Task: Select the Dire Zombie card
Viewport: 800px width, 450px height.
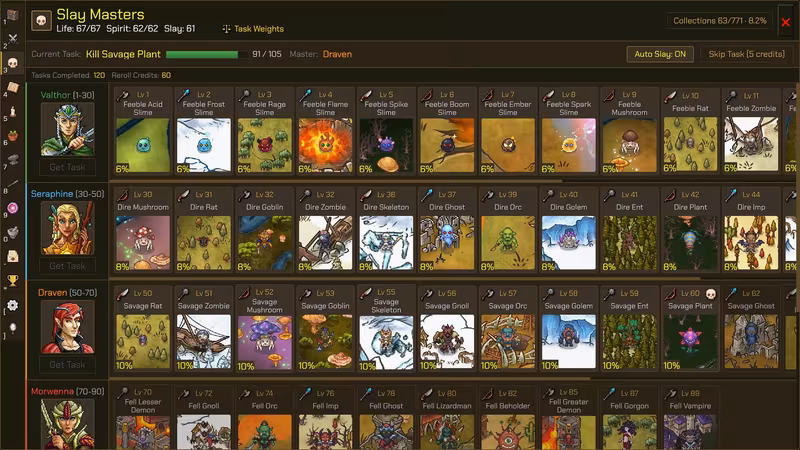Action: pyautogui.click(x=325, y=230)
